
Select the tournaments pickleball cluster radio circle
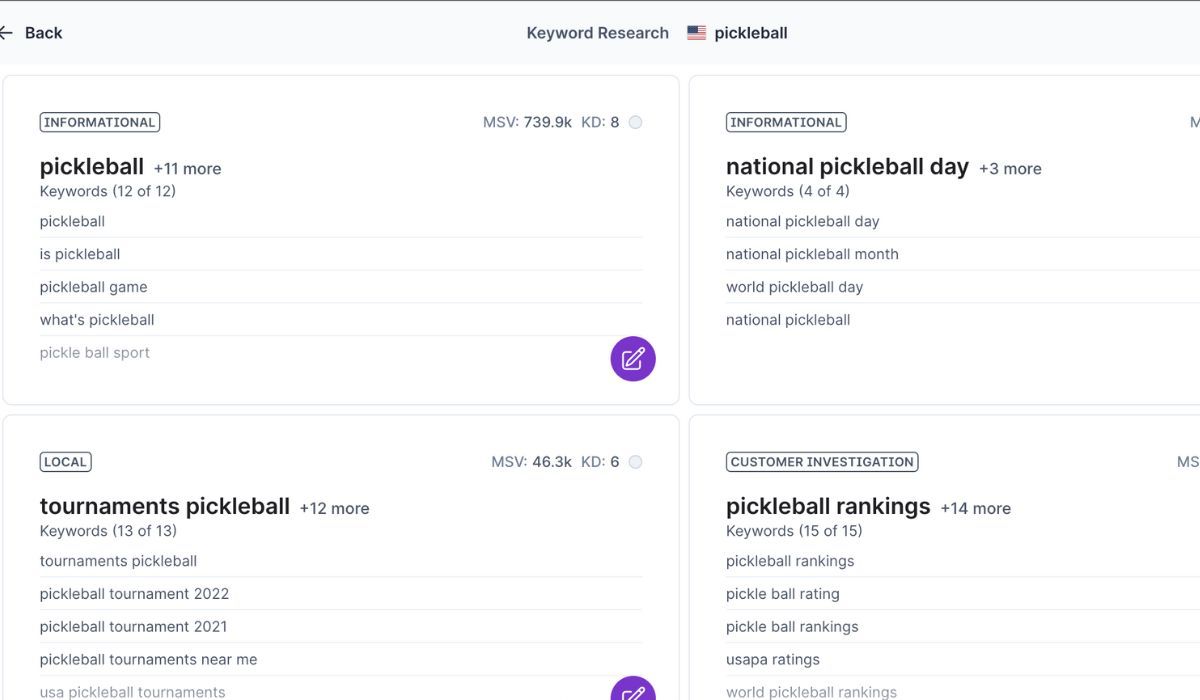(635, 462)
